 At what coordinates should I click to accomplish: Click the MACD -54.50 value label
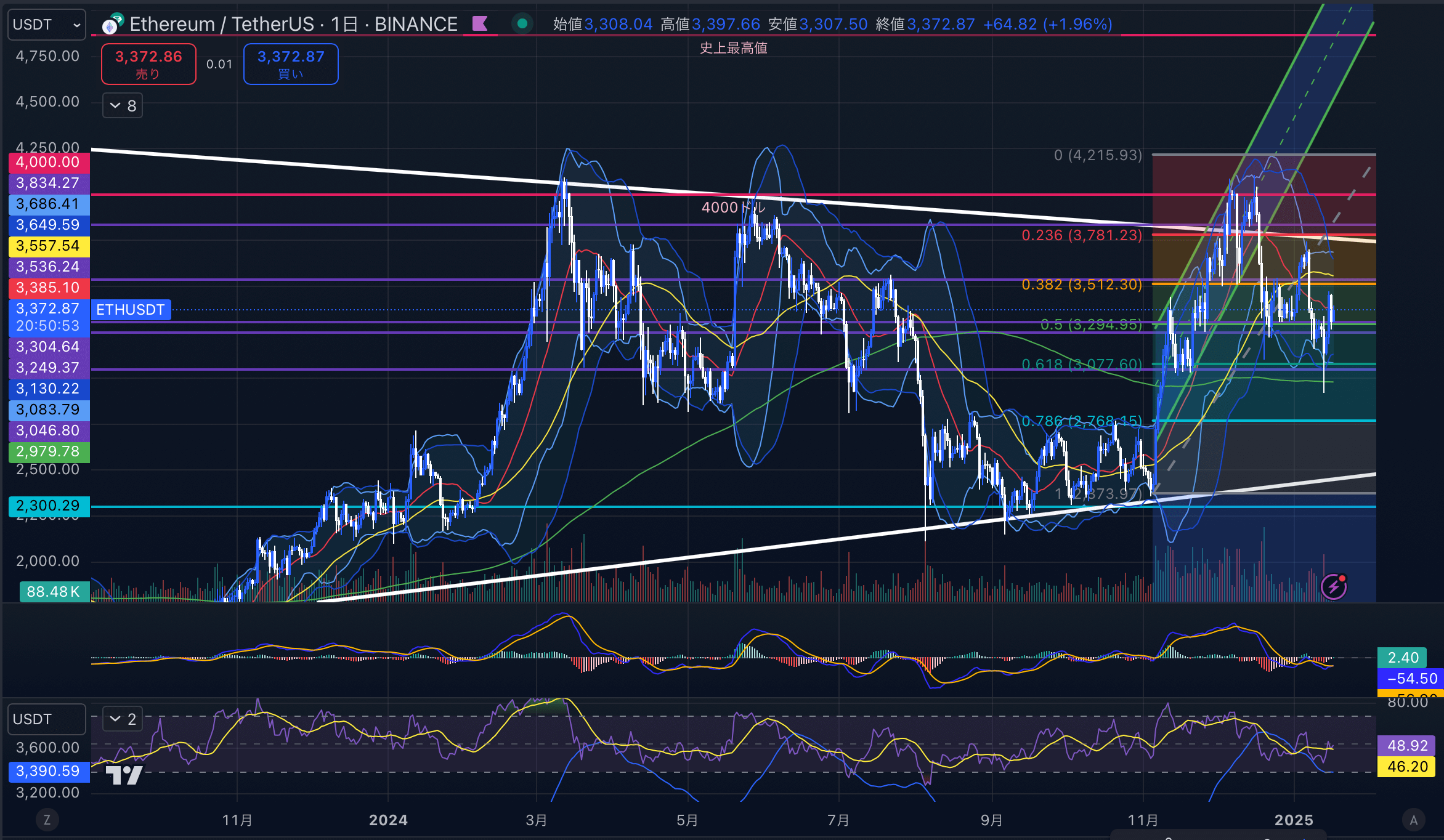coord(1410,679)
